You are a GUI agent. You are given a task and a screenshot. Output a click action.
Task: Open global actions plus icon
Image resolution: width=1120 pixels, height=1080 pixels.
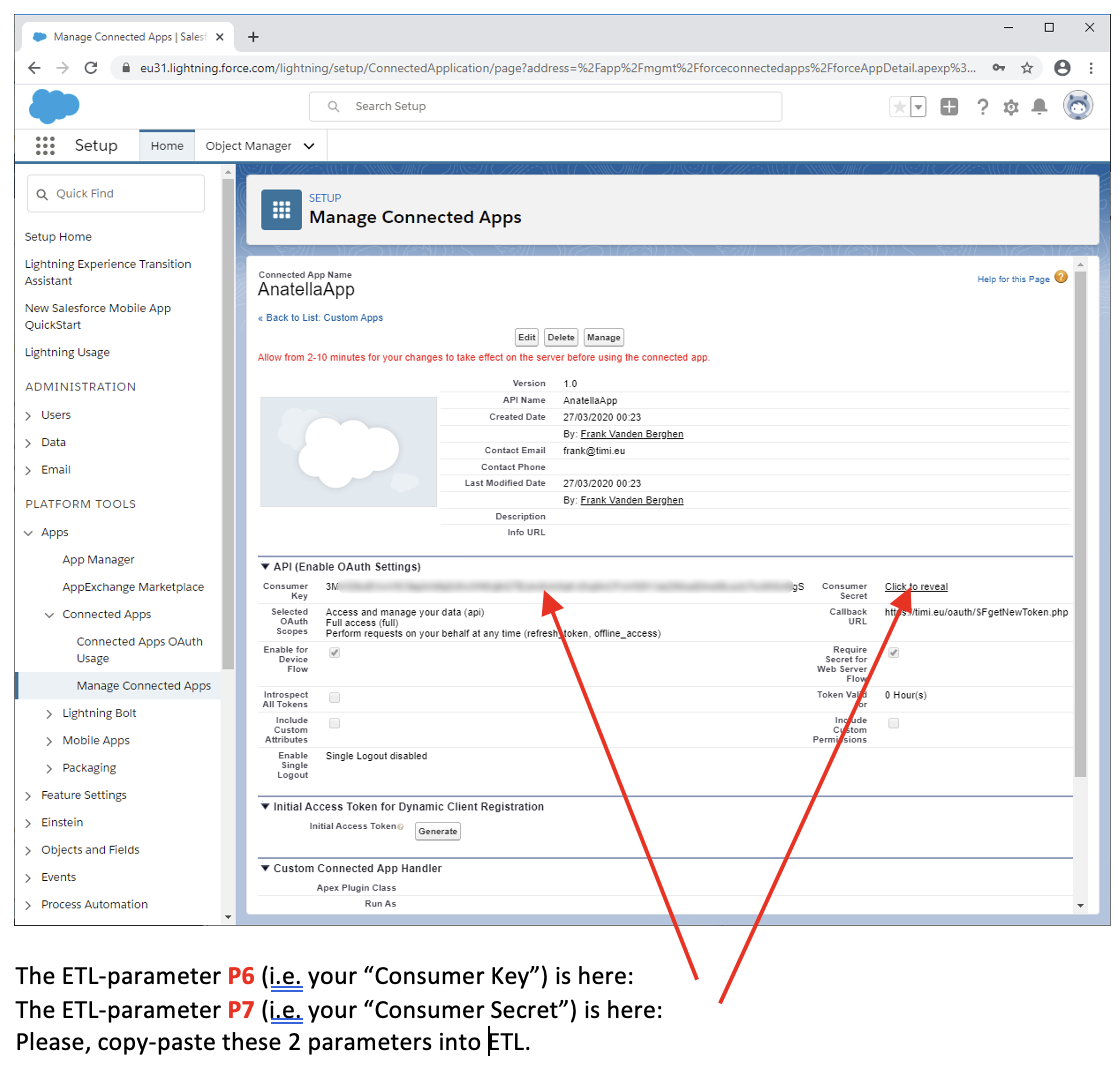pos(949,107)
